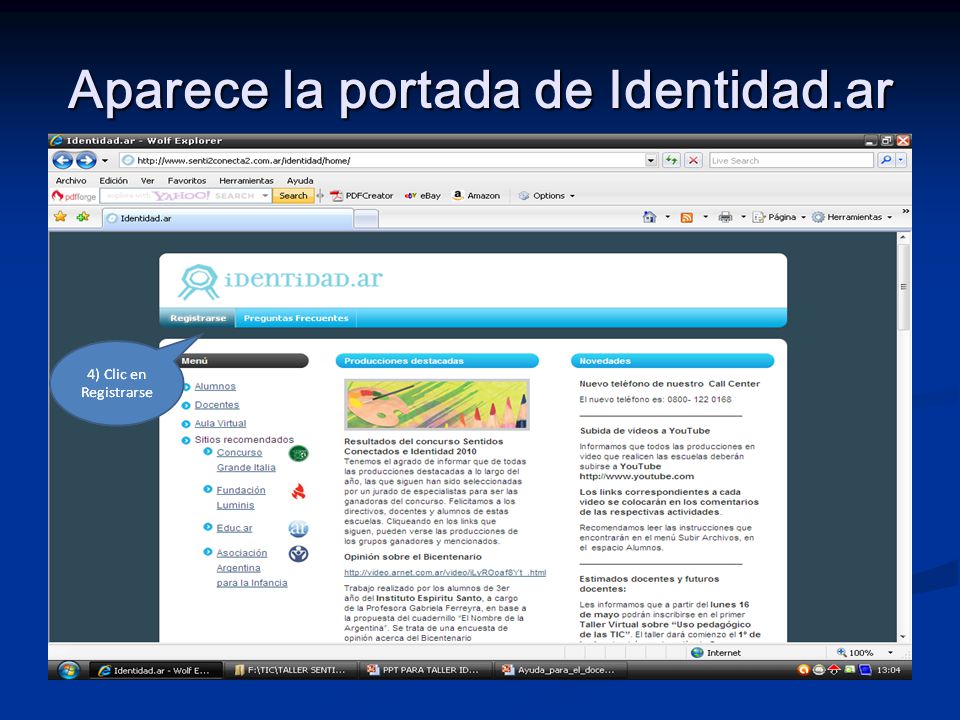Open the Amazon toolbar shortcut

tap(476, 196)
